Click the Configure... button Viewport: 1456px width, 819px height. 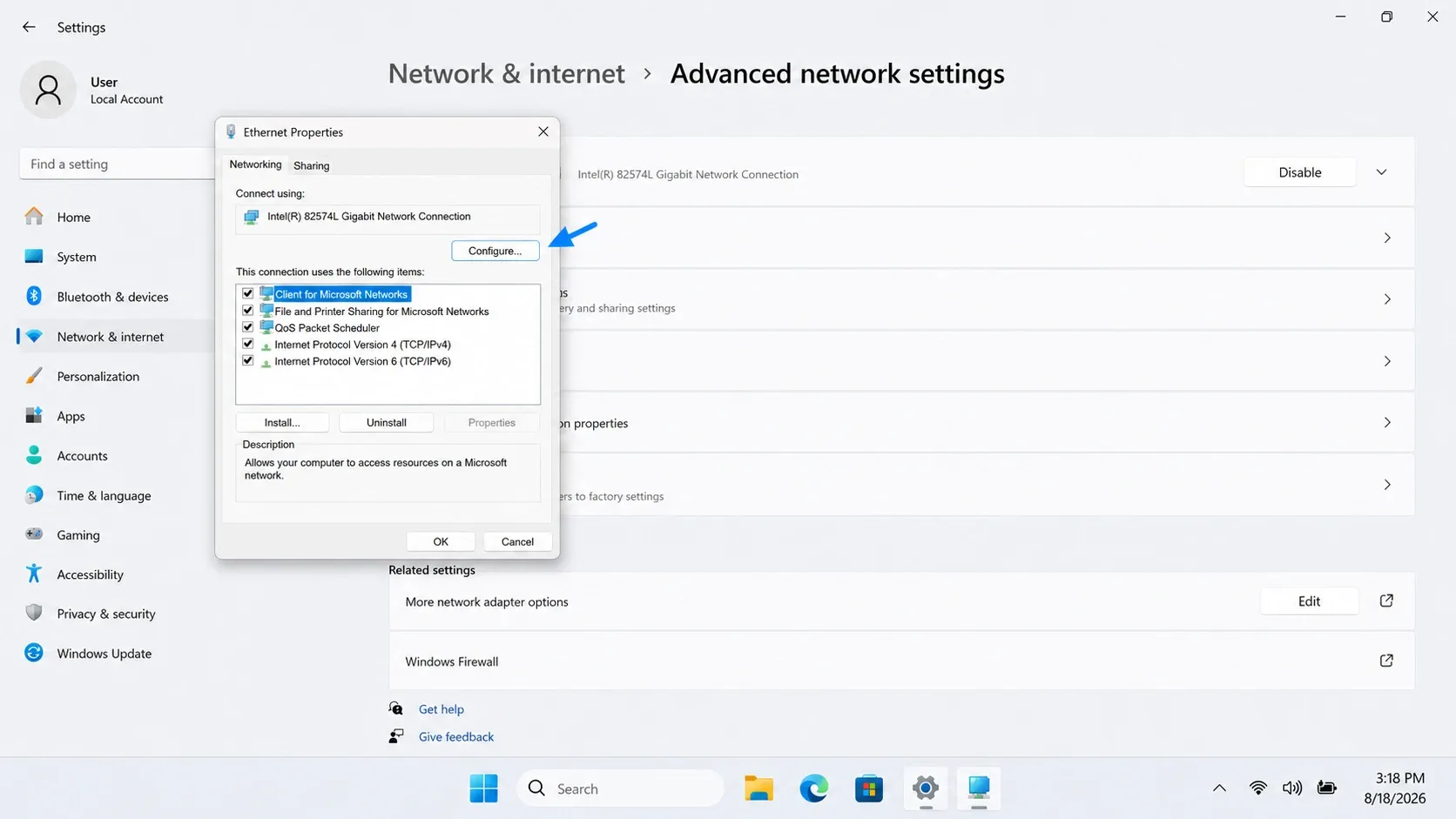click(495, 251)
